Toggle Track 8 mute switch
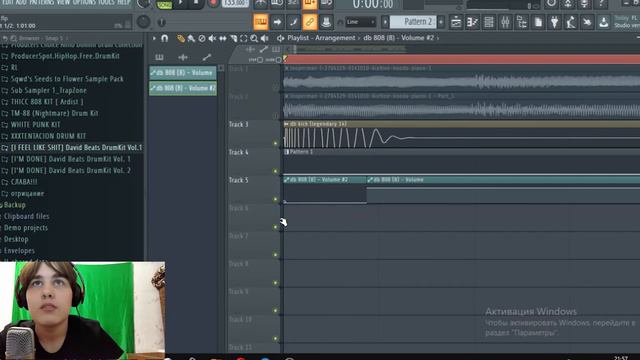The image size is (640, 360). pyautogui.click(x=275, y=282)
